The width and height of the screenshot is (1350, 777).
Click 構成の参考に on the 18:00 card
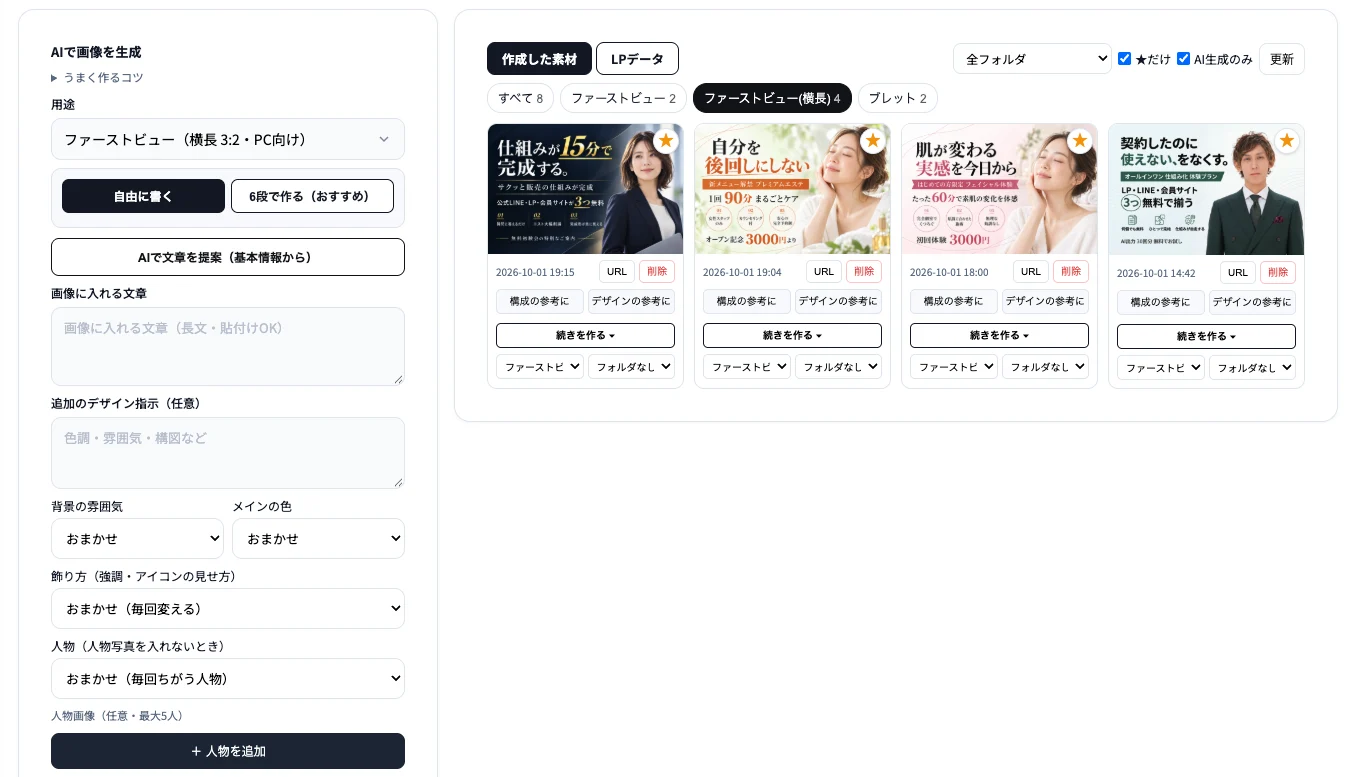[x=954, y=301]
